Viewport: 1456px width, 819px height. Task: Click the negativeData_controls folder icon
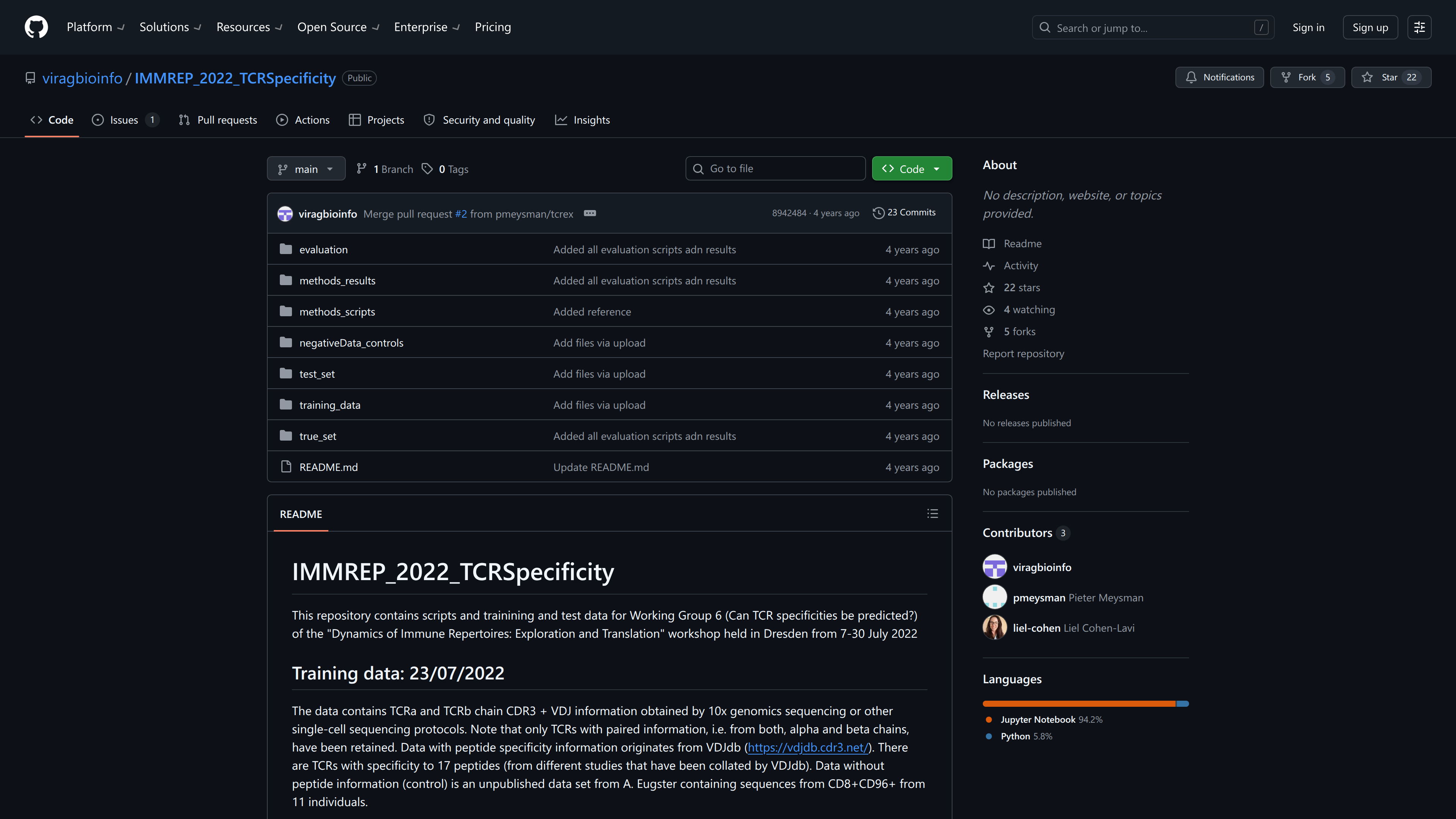286,342
